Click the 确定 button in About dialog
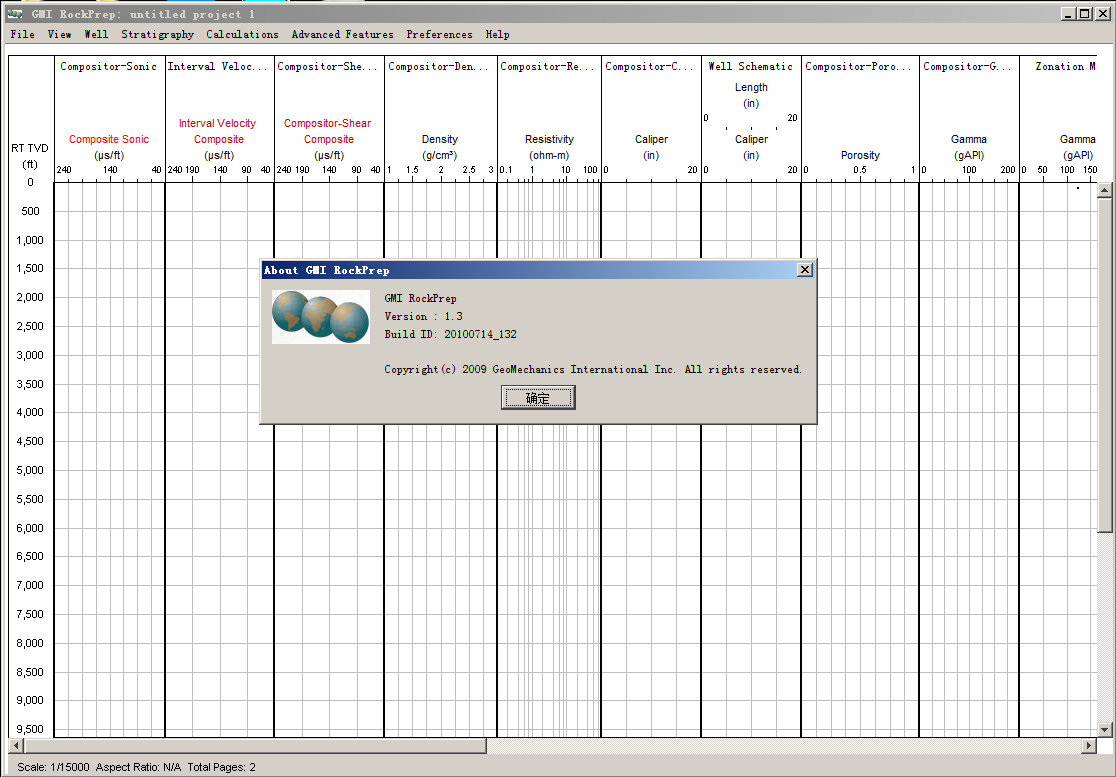The width and height of the screenshot is (1116, 777). (538, 398)
